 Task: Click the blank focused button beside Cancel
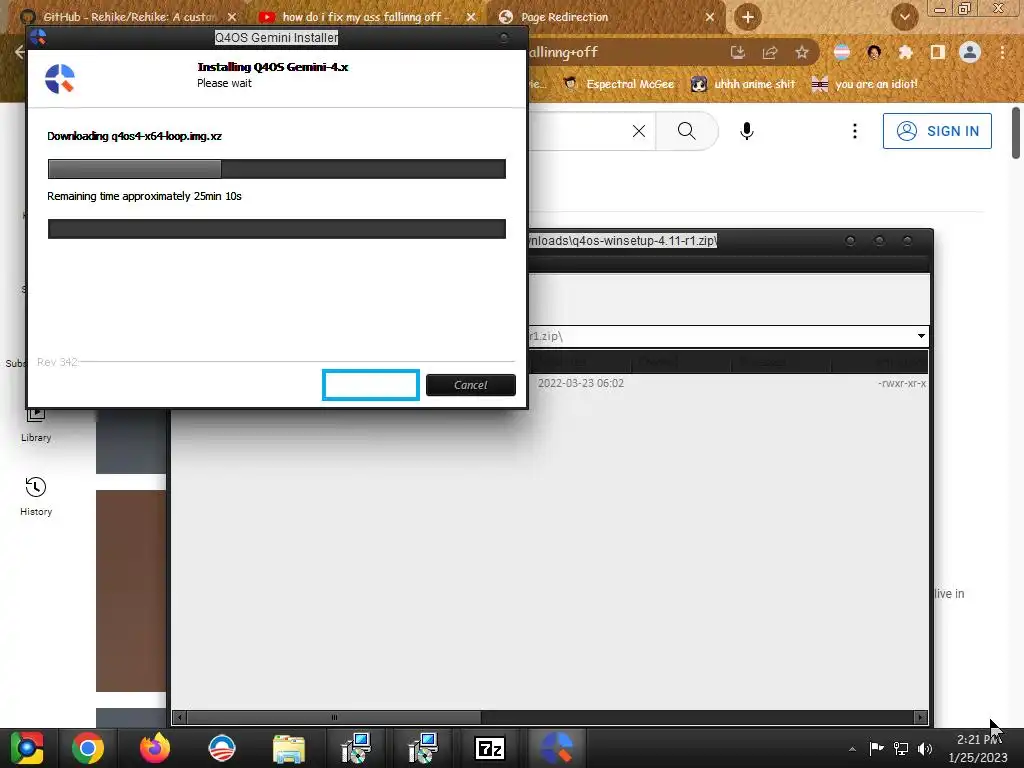[370, 385]
